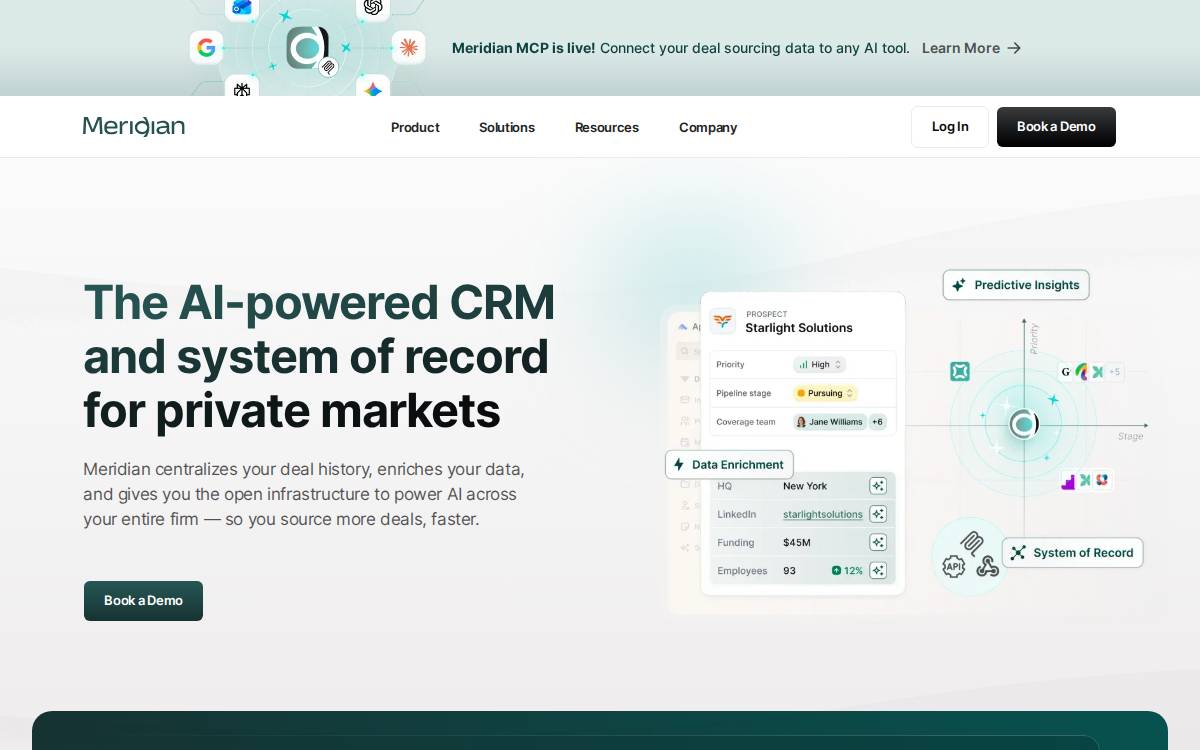Open the Priority High dropdown
1200x750 pixels.
820,365
